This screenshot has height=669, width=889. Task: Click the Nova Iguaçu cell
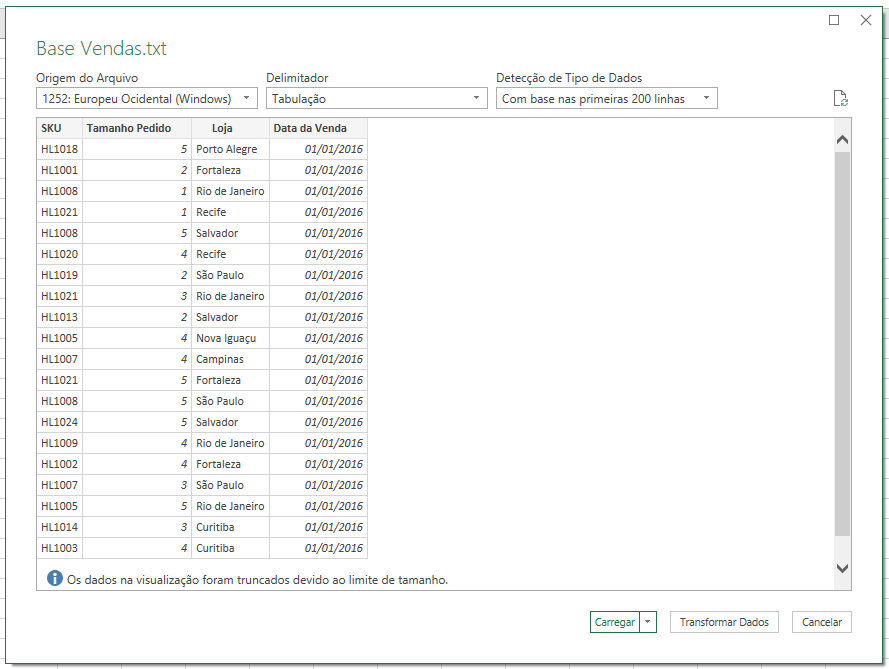(x=230, y=338)
